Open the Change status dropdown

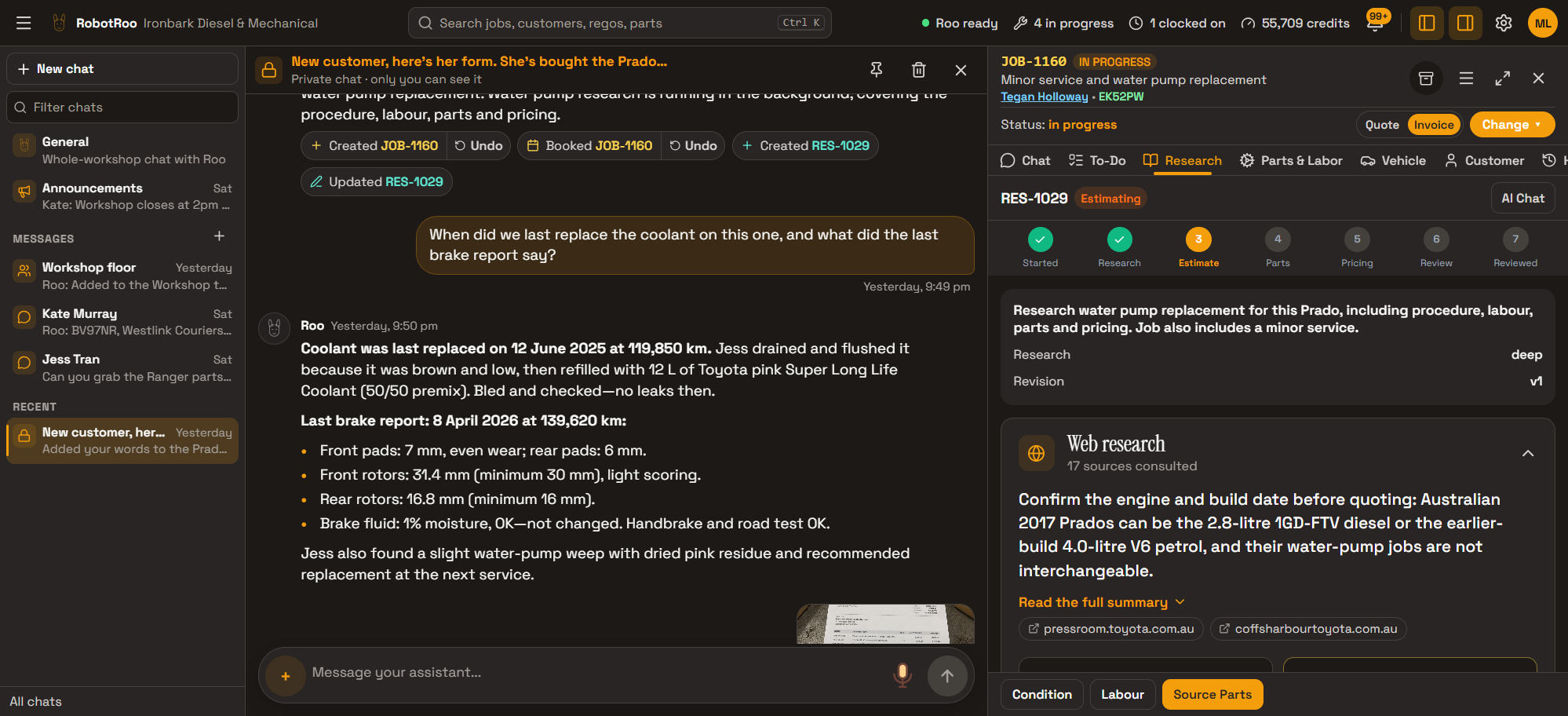click(x=1511, y=124)
